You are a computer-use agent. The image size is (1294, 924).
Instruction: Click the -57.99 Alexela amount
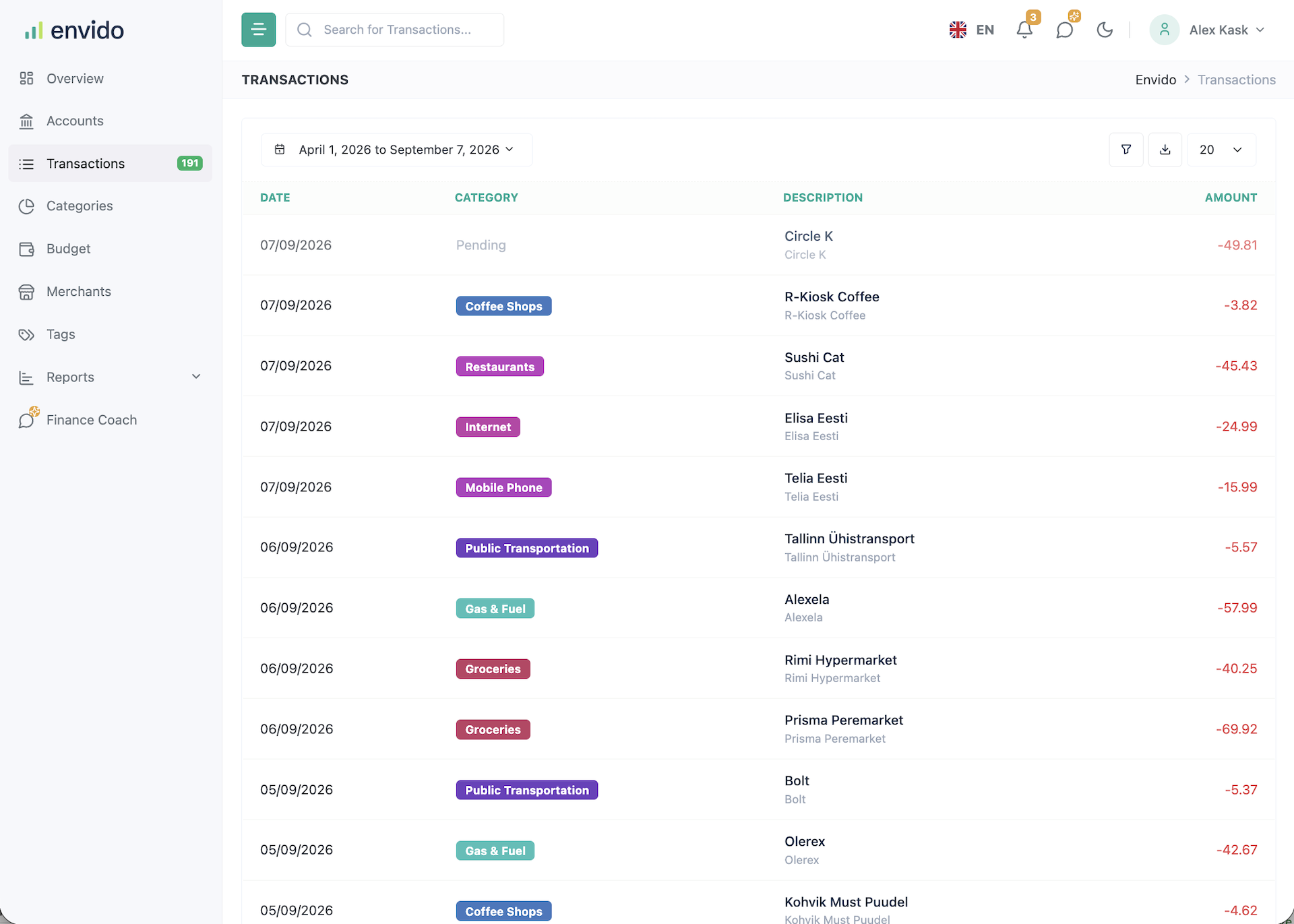tap(1237, 608)
